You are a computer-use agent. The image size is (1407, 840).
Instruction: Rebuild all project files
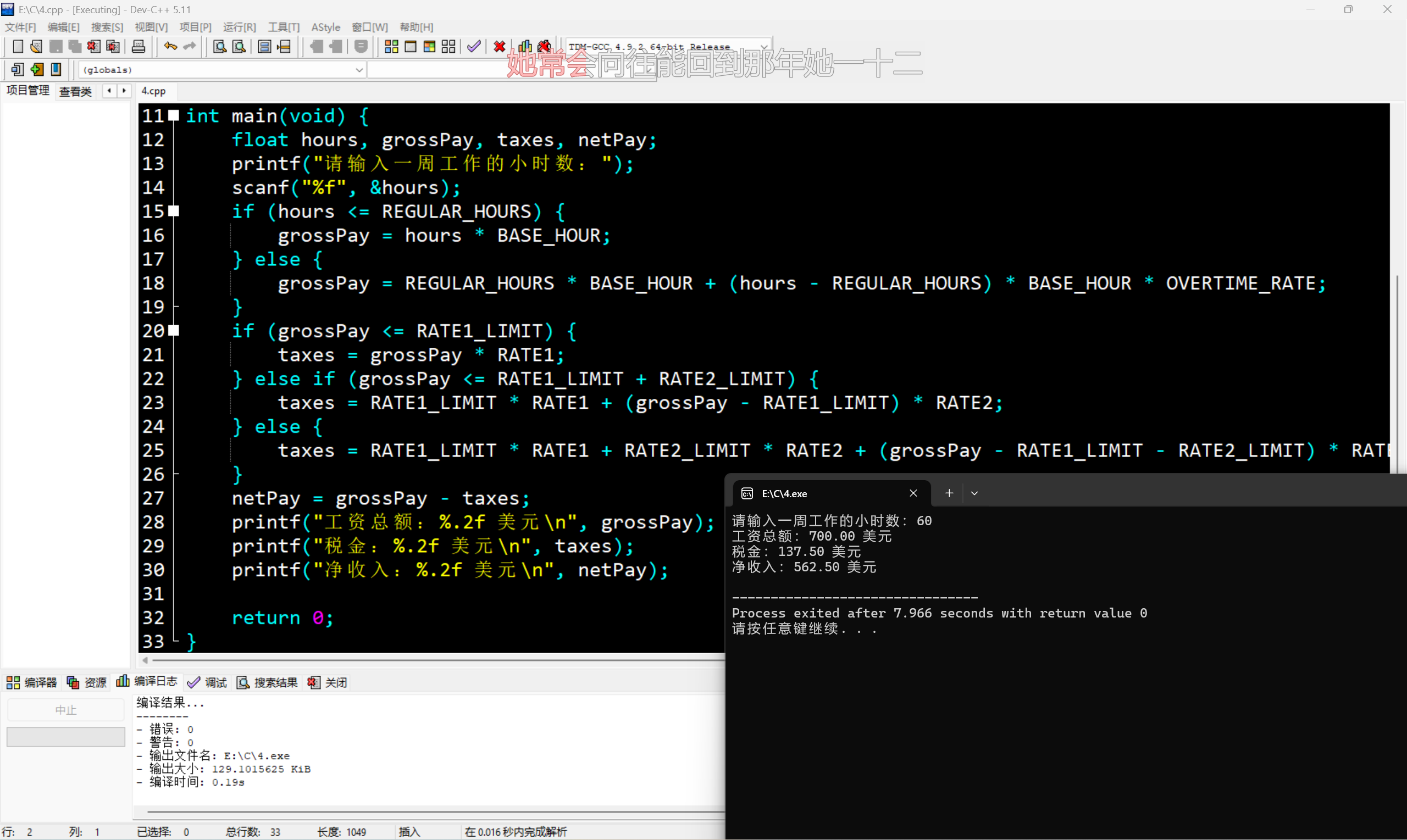(448, 46)
